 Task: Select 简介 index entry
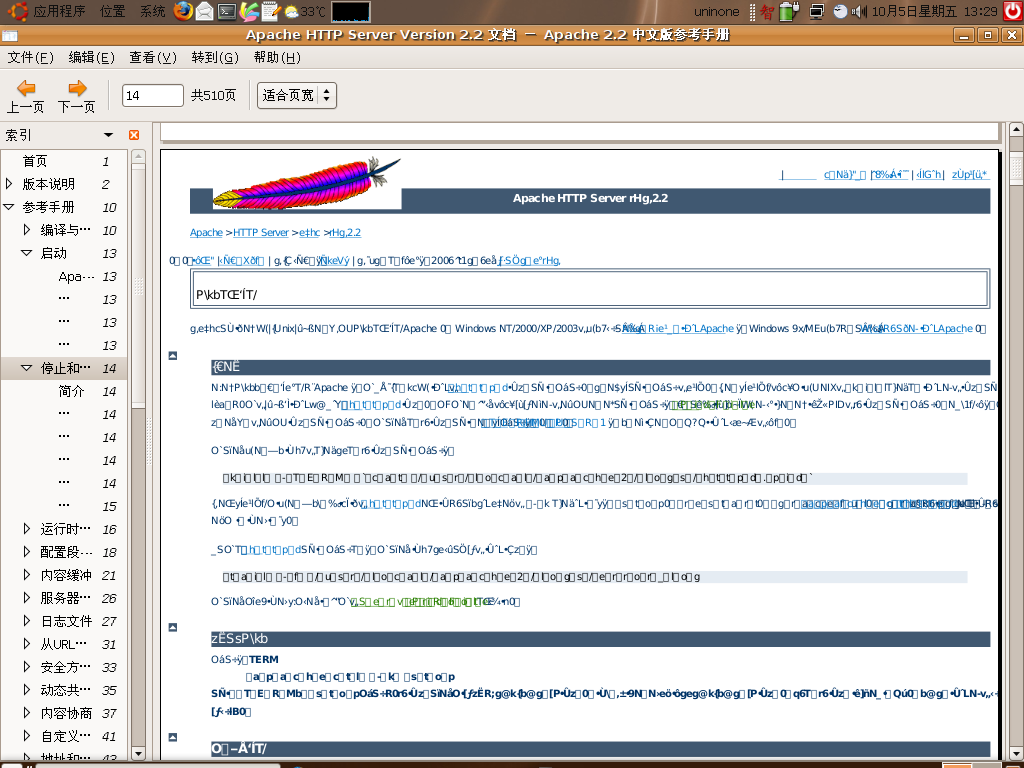pos(71,391)
